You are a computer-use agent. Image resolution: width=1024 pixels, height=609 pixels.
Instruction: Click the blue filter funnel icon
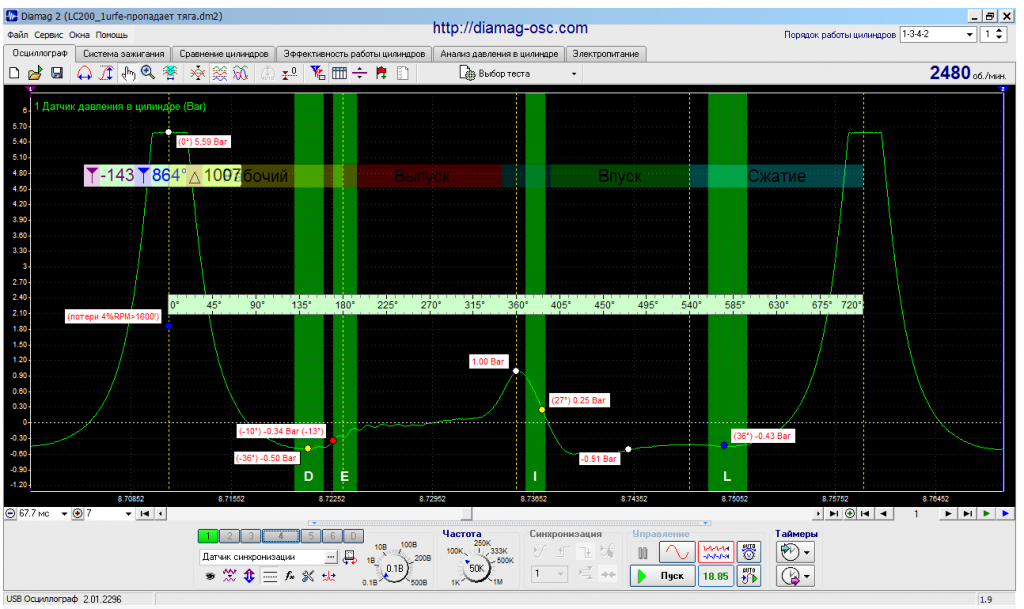click(317, 73)
